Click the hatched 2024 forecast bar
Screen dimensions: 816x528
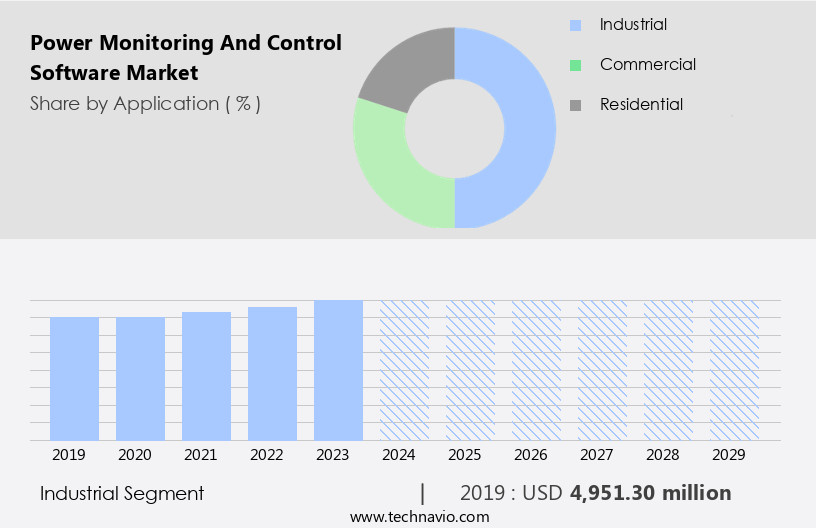404,370
